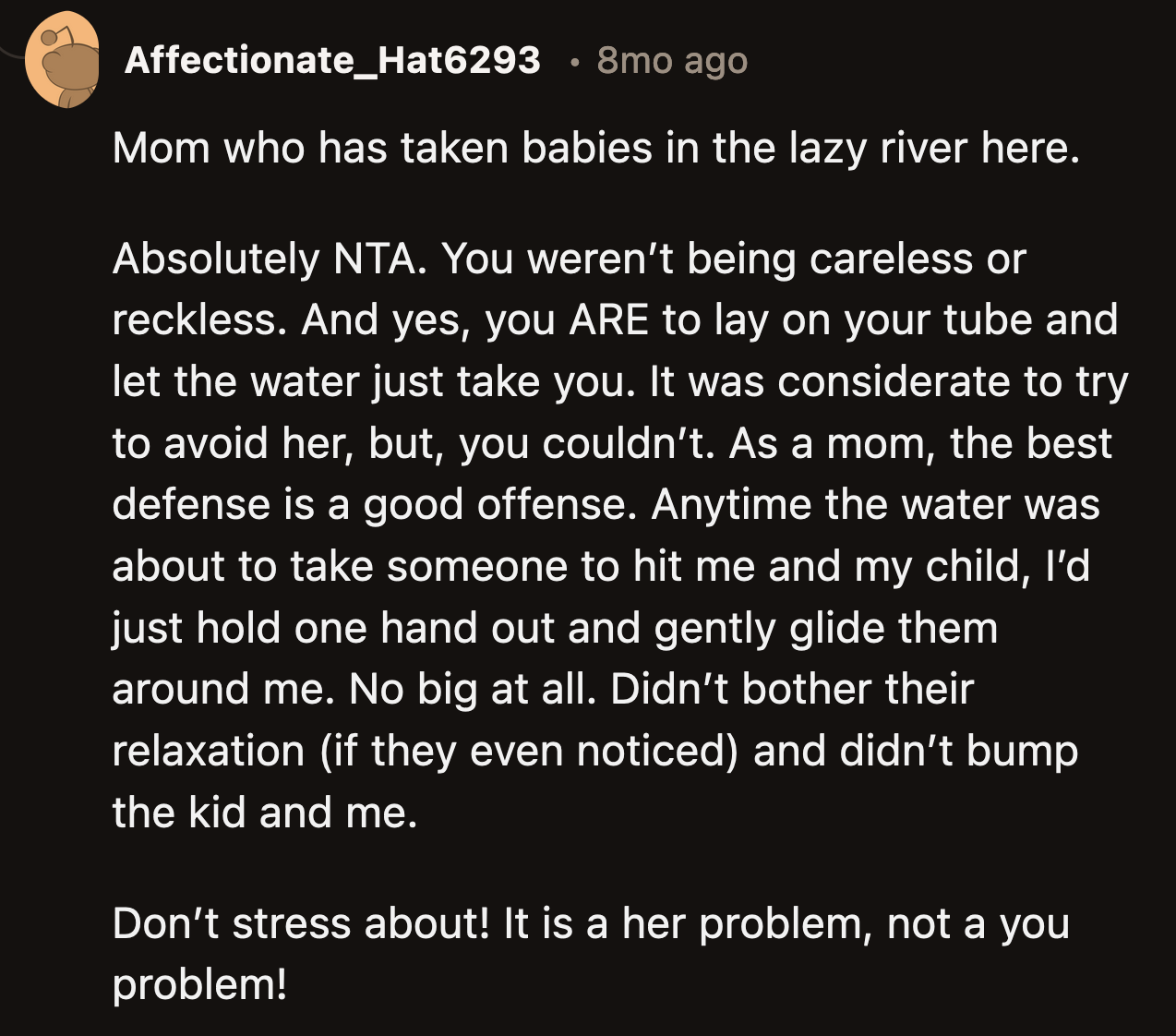Click the dot separator before the timestamp
Image resolution: width=1176 pixels, height=1036 pixels.
574,63
